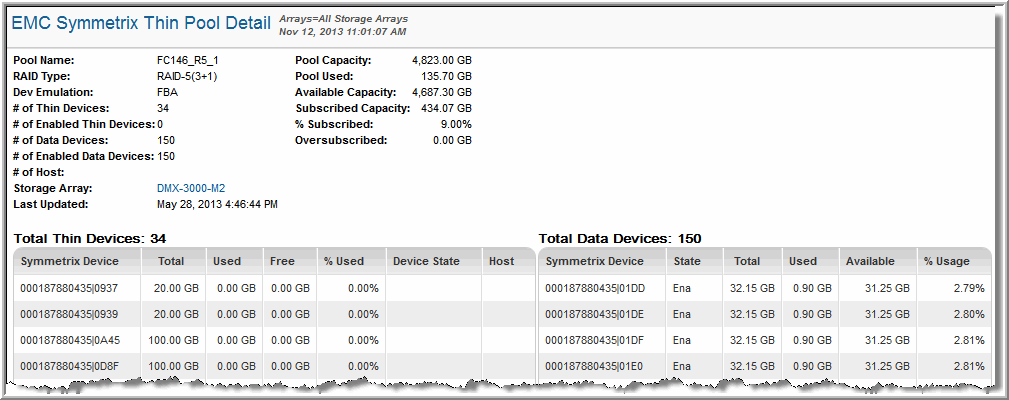The width and height of the screenshot is (1009, 400).
Task: Click data device 000187880435|01DE
Action: tap(594, 315)
